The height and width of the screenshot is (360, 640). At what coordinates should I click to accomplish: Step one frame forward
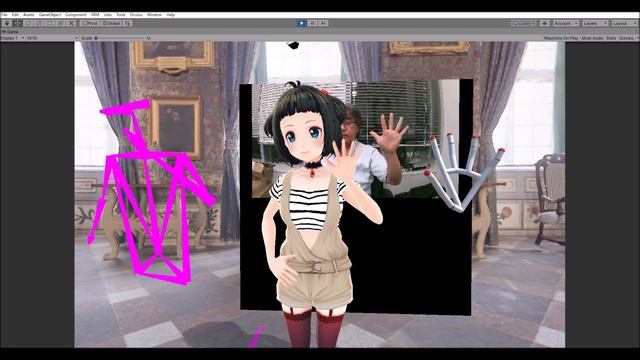[x=323, y=23]
